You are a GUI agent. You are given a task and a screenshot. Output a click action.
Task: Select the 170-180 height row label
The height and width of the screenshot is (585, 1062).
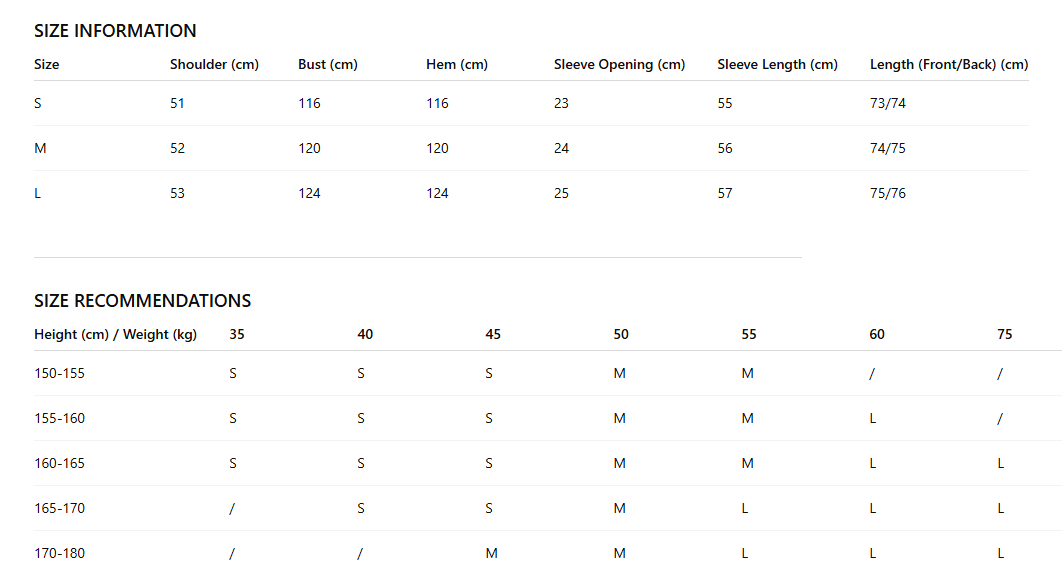click(x=60, y=553)
